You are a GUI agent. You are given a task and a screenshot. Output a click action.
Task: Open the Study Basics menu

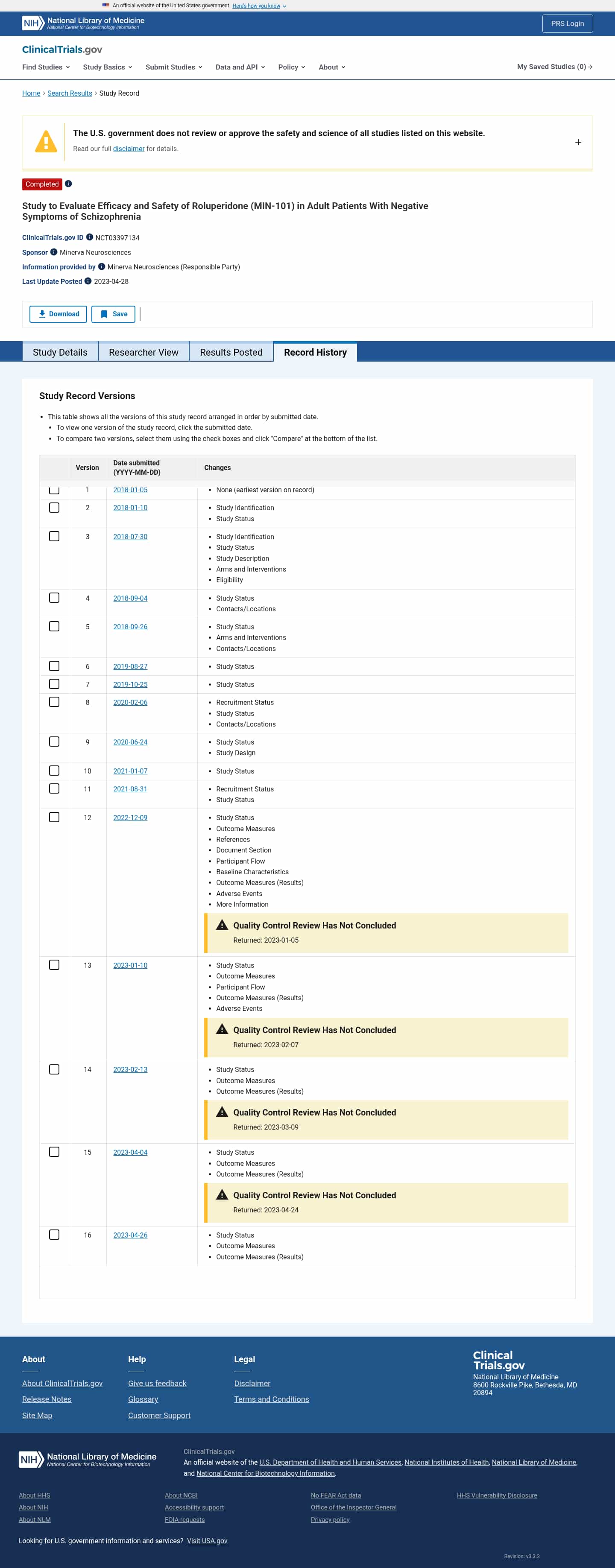click(108, 67)
